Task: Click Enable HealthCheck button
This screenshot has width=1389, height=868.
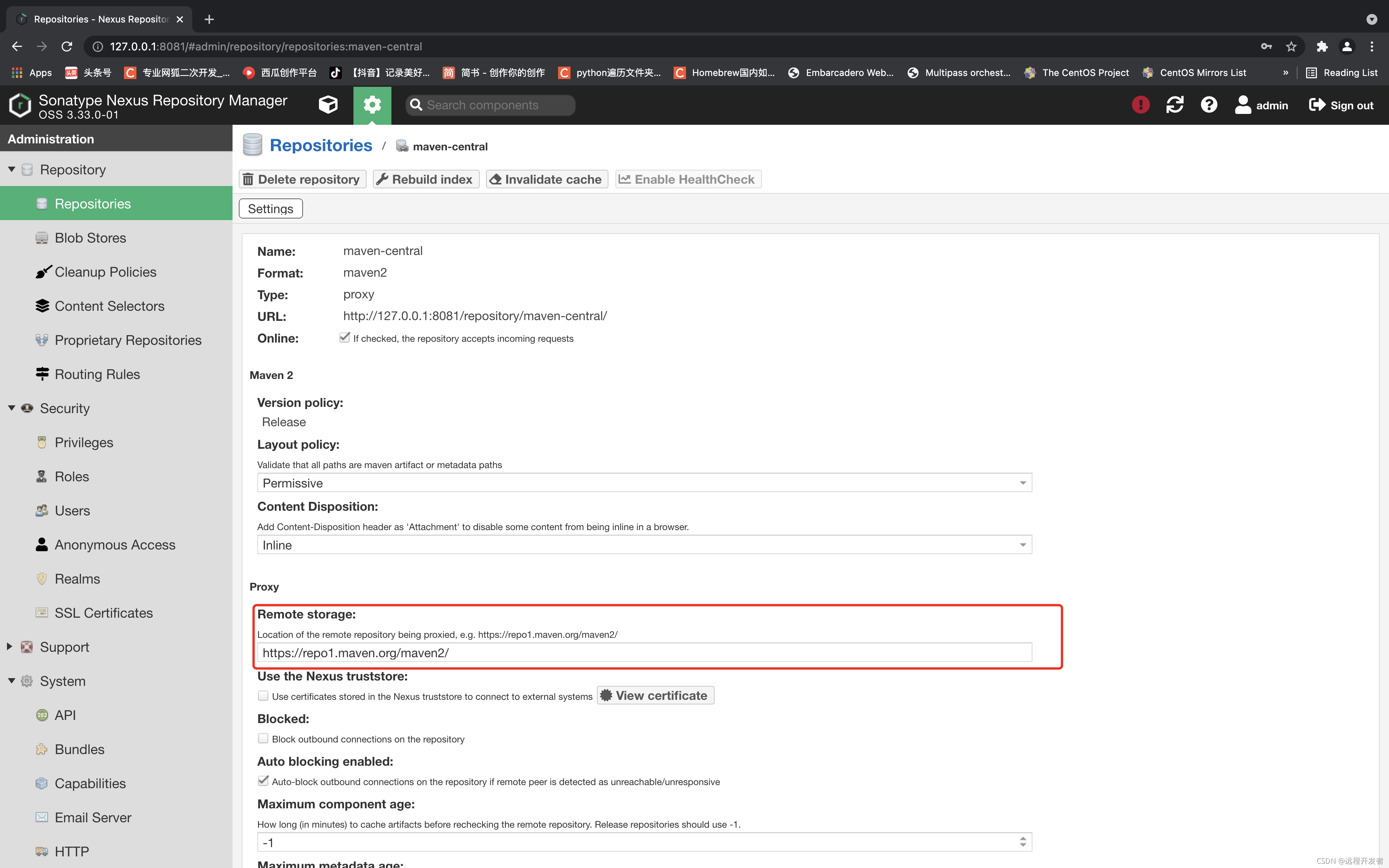Action: (688, 179)
